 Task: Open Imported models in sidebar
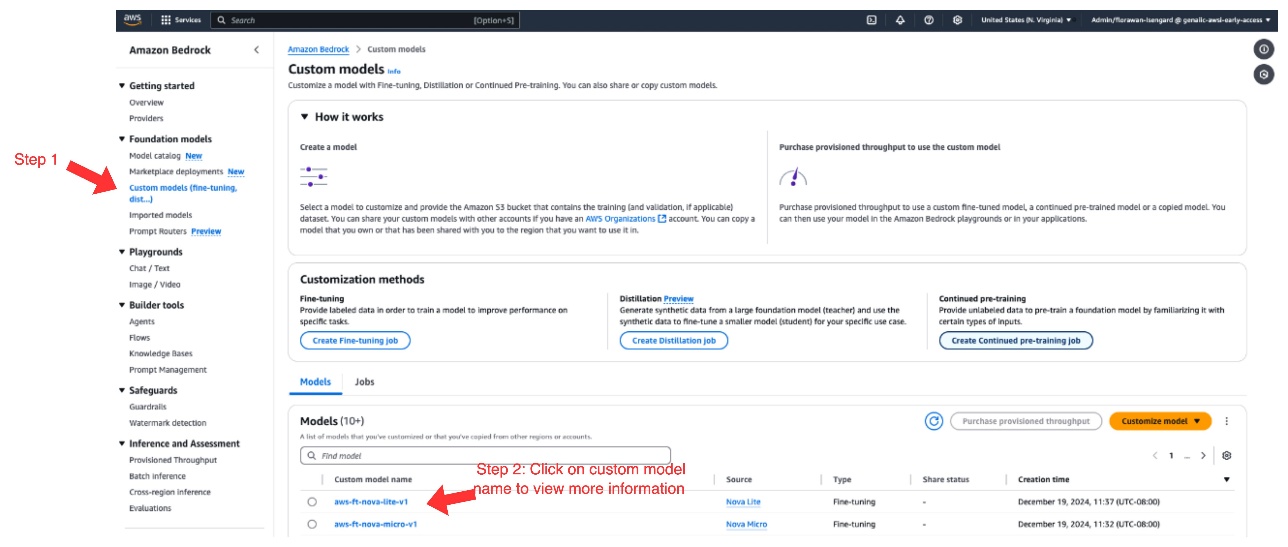[x=160, y=215]
